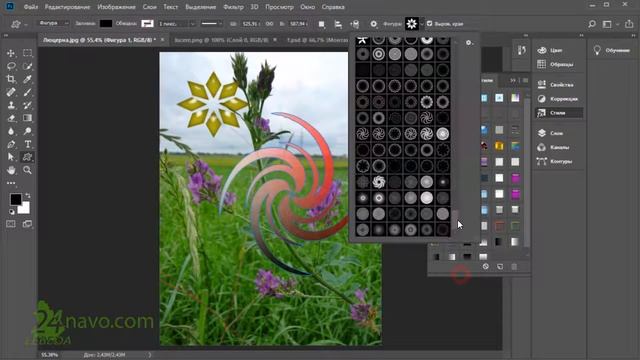640x360 pixels.
Task: Select the Healing Brush tool
Action: click(11, 92)
